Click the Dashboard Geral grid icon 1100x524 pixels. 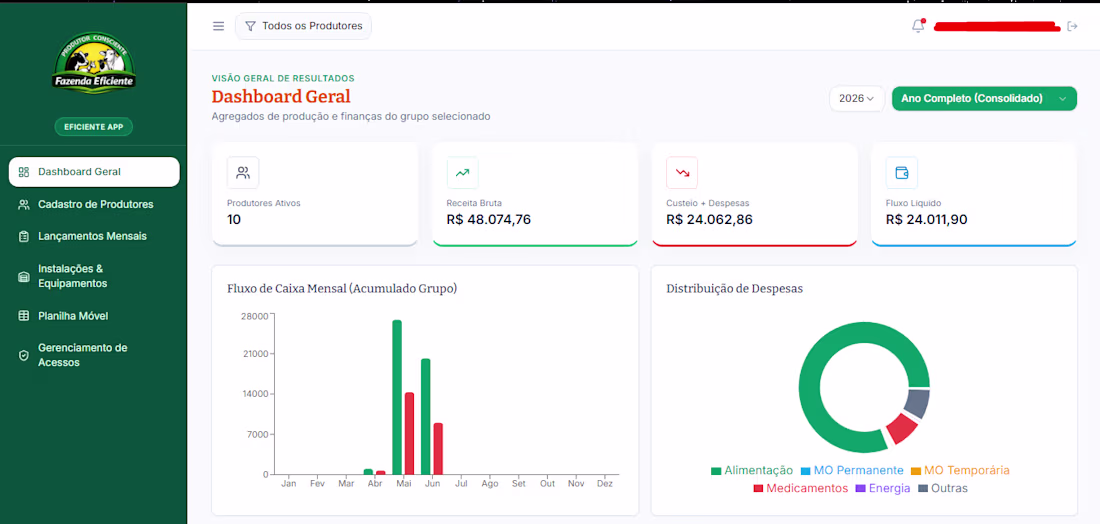click(24, 172)
